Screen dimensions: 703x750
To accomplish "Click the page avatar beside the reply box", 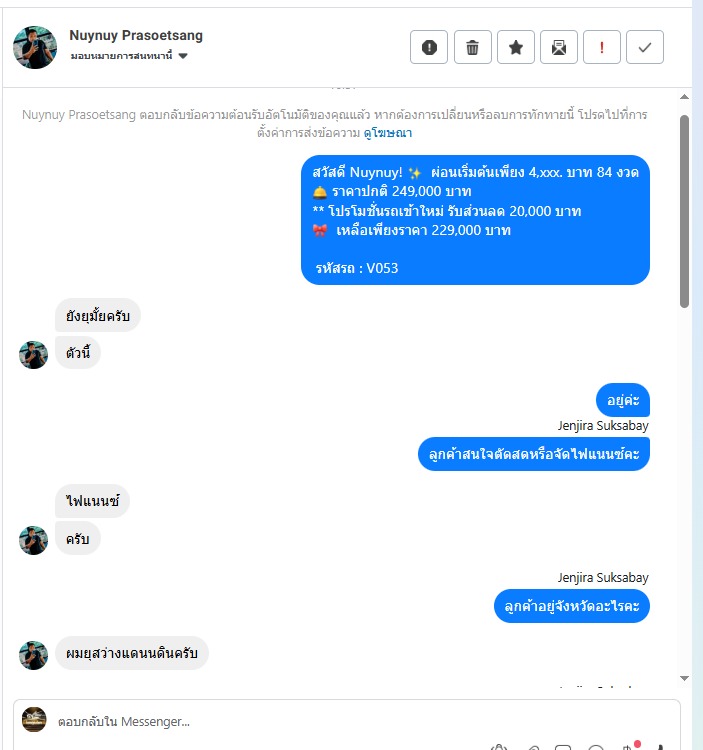I will click(x=34, y=719).
